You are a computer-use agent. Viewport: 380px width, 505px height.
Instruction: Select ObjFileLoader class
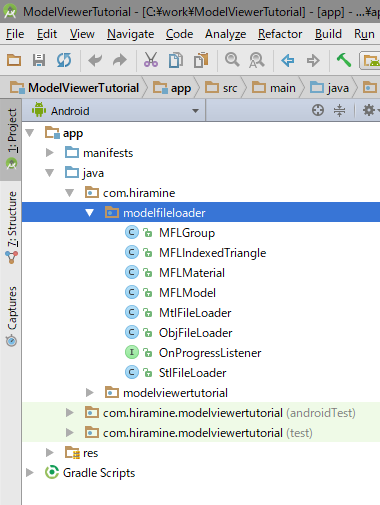click(195, 333)
